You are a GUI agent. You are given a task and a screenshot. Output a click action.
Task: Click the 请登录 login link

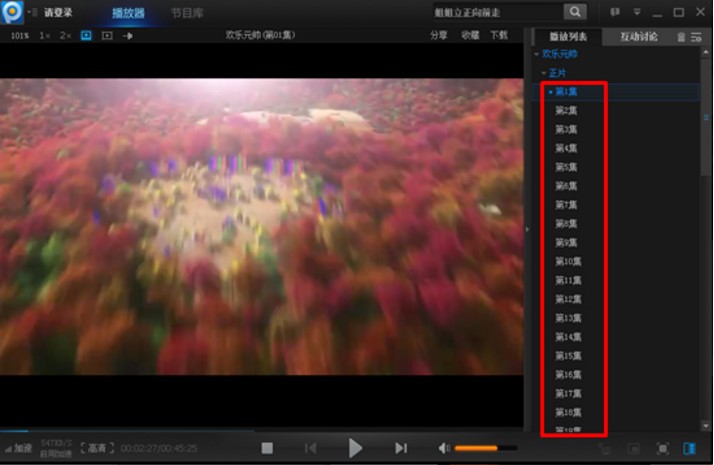click(58, 13)
